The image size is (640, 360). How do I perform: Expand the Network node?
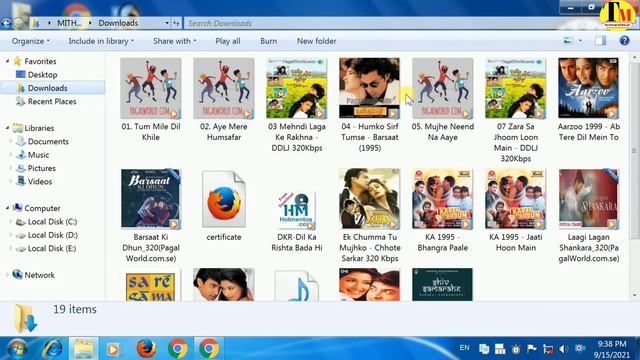click(7, 275)
